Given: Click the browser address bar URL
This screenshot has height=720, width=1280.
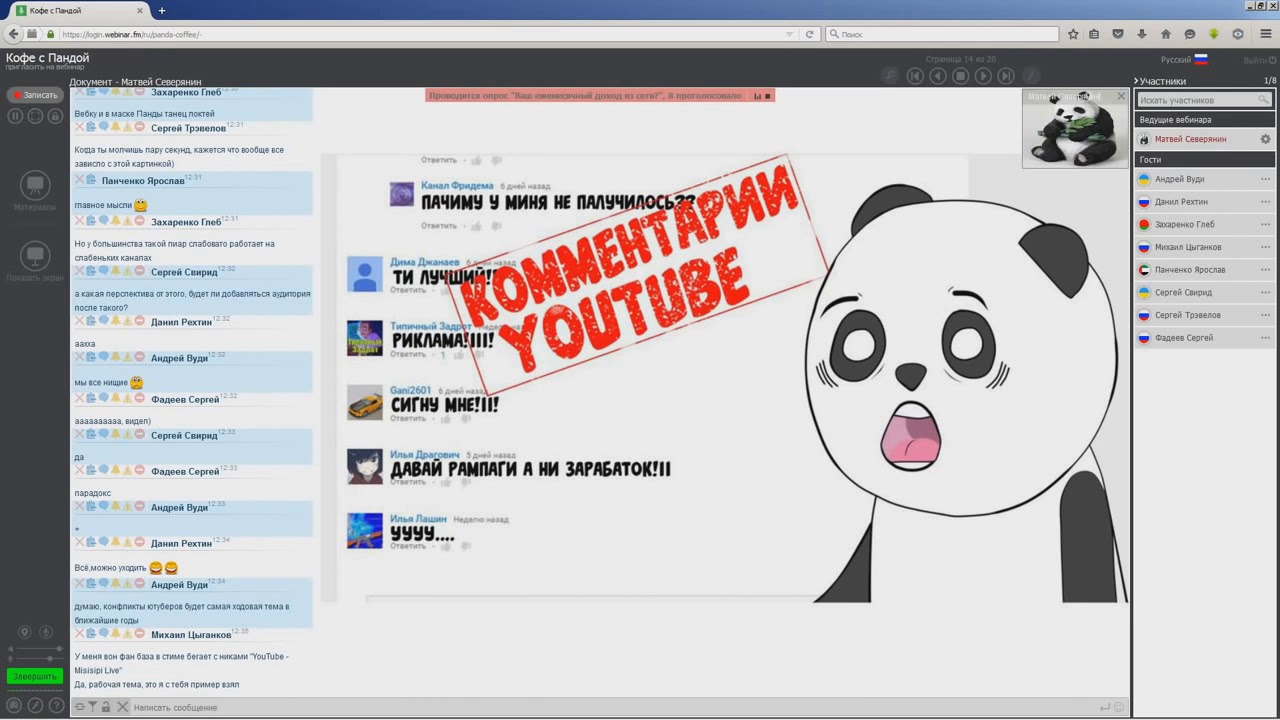Looking at the screenshot, I should pyautogui.click(x=132, y=34).
